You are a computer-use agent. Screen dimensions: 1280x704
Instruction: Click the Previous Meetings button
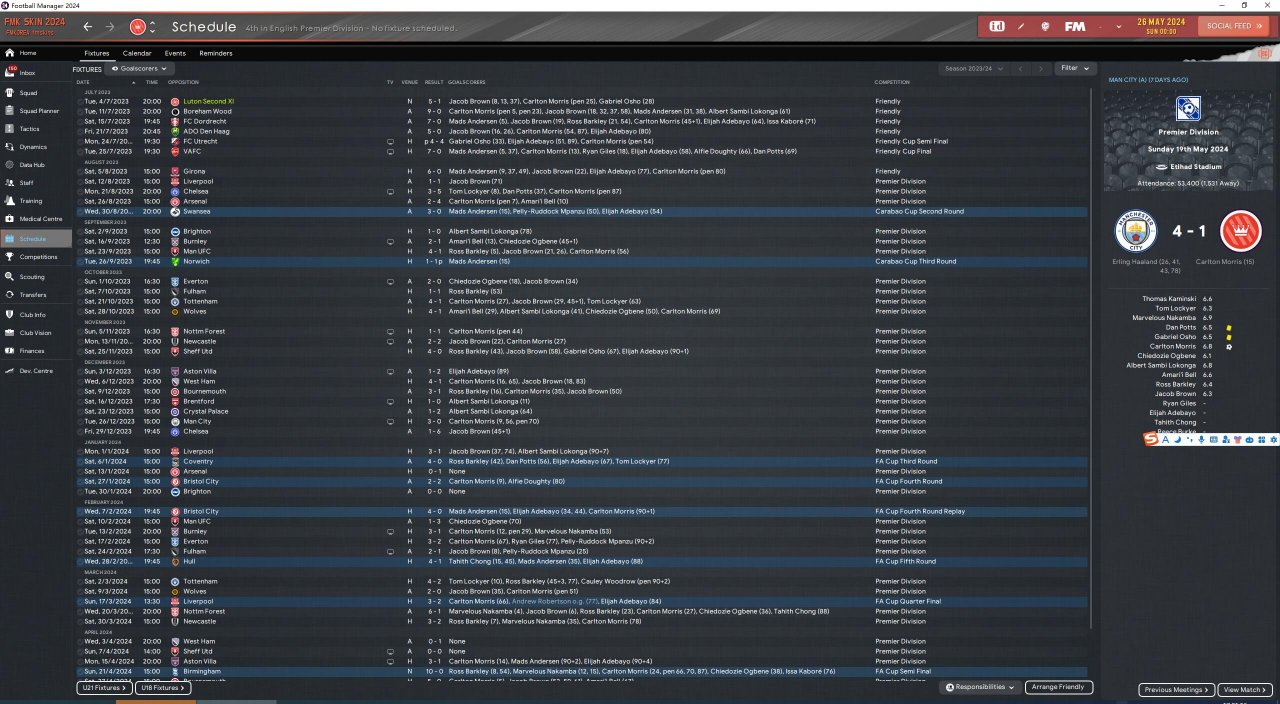point(1176,690)
